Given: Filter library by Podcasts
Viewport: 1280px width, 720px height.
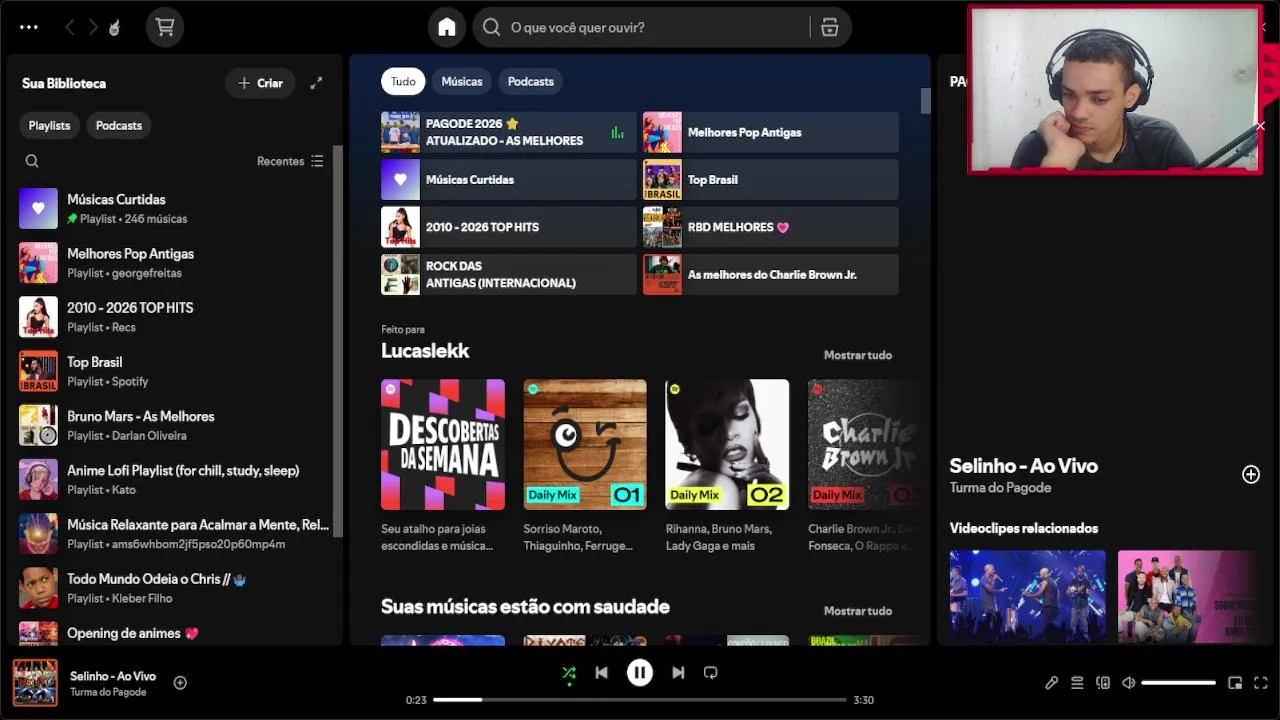Looking at the screenshot, I should pyautogui.click(x=119, y=125).
